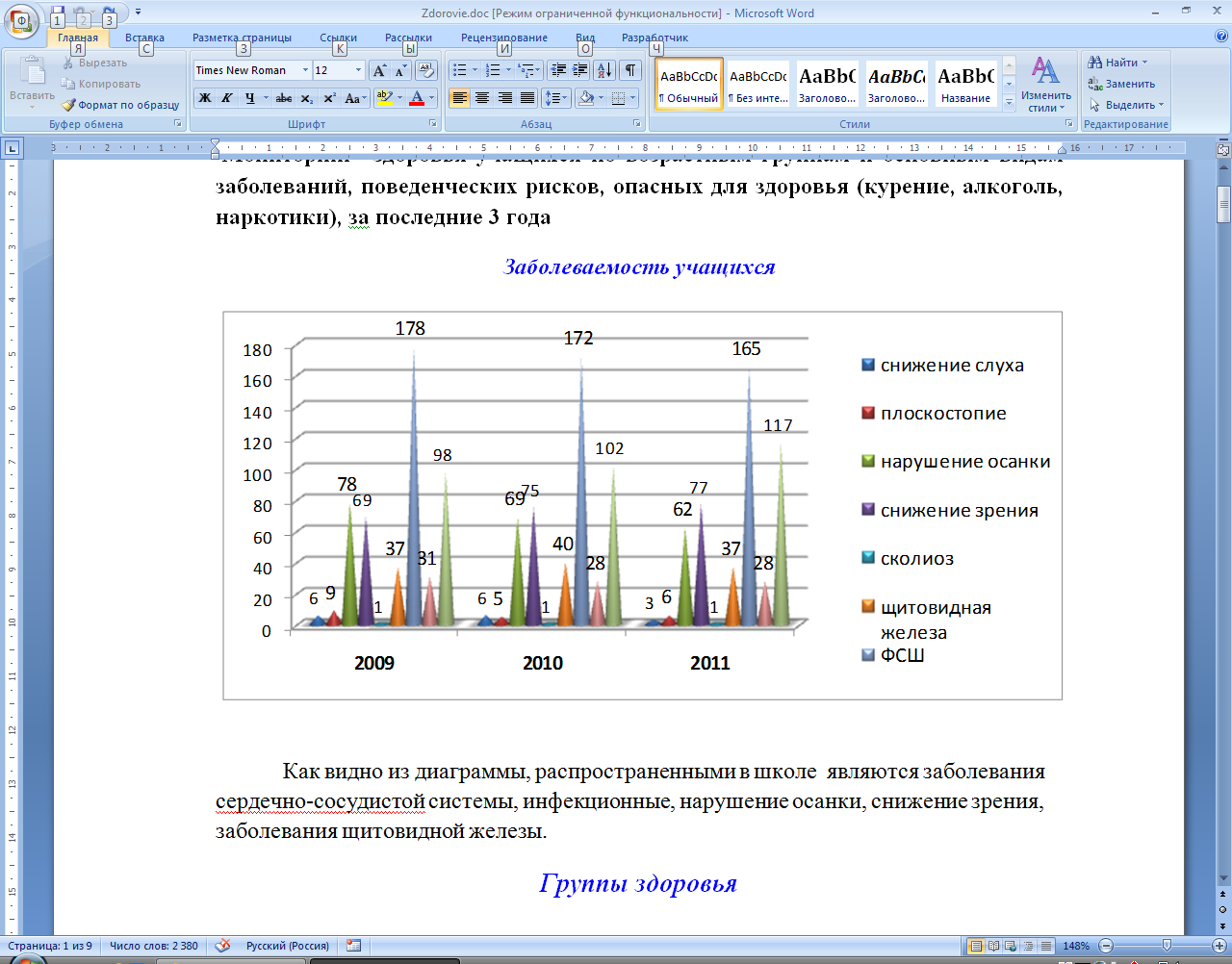The width and height of the screenshot is (1232, 964).
Task: Open the font size 12 dropdown
Action: click(358, 70)
